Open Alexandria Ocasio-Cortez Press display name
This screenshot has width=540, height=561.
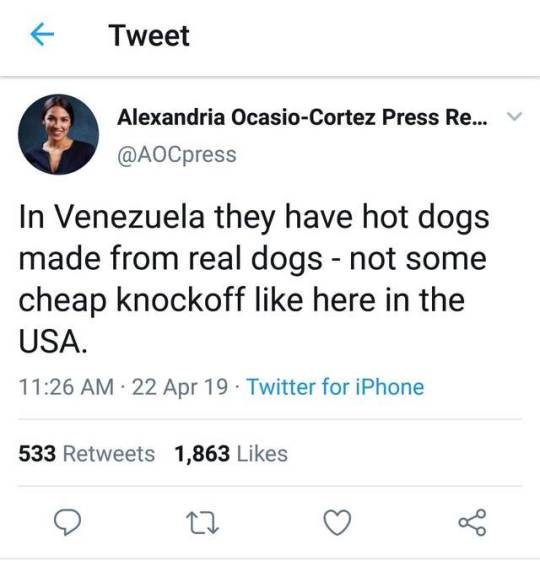pyautogui.click(x=302, y=117)
